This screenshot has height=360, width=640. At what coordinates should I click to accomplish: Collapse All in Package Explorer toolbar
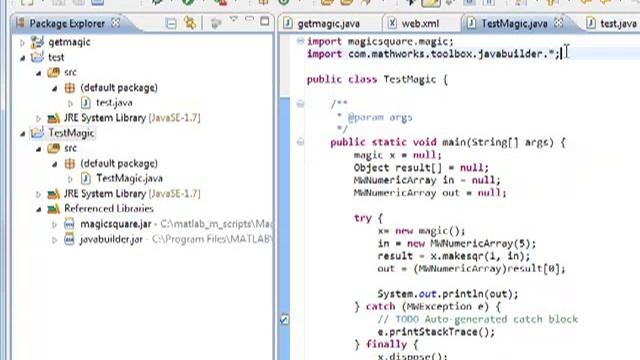pyautogui.click(x=171, y=23)
